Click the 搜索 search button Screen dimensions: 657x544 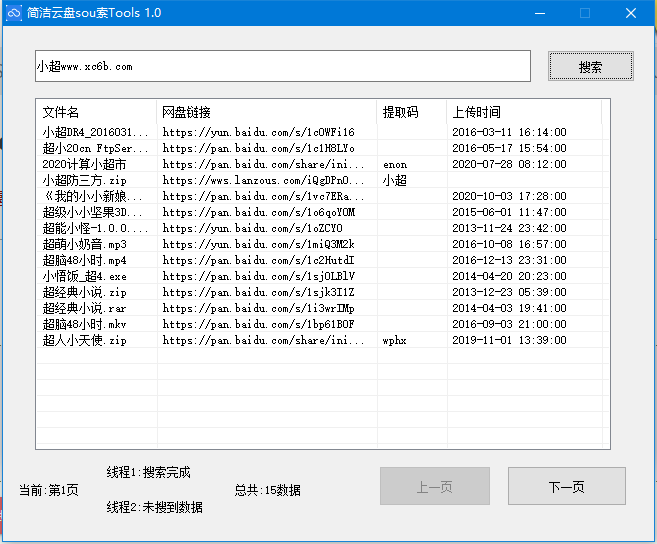point(590,66)
